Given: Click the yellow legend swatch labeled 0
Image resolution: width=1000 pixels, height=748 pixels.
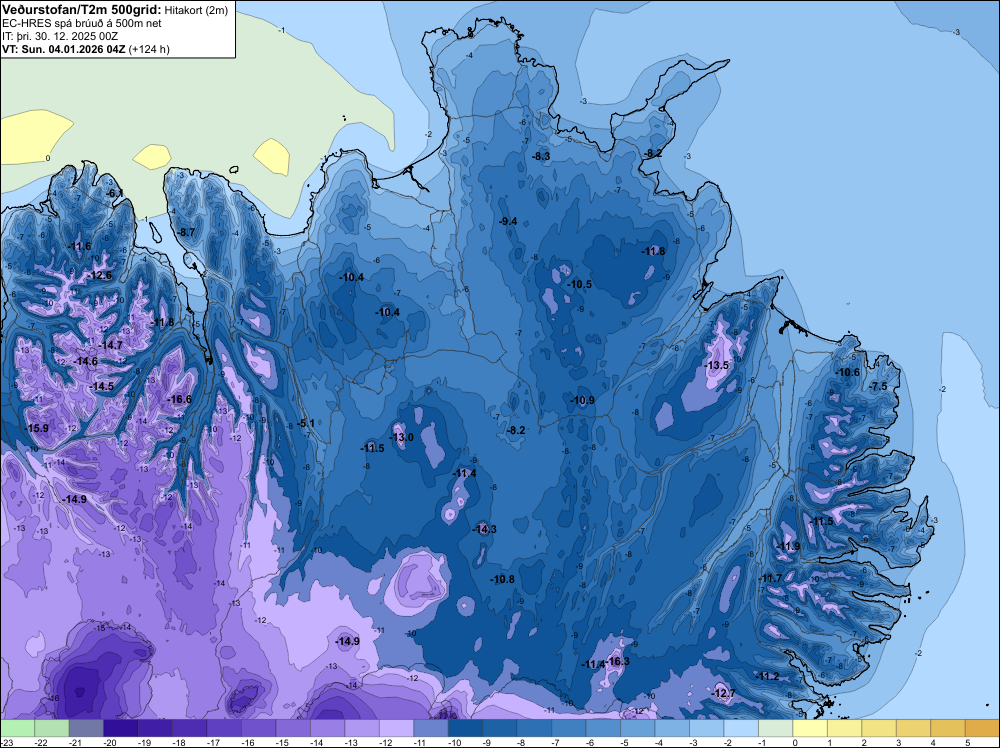Looking at the screenshot, I should click(x=809, y=728).
